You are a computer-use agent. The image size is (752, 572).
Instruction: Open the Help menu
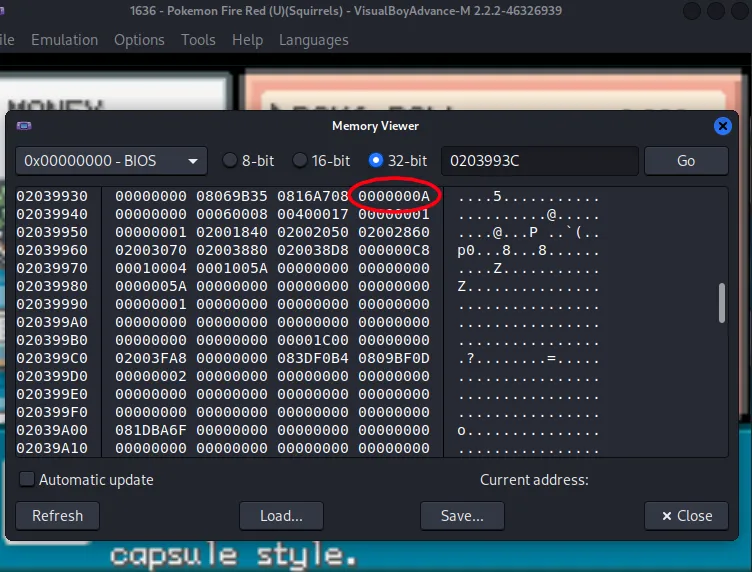(x=247, y=40)
